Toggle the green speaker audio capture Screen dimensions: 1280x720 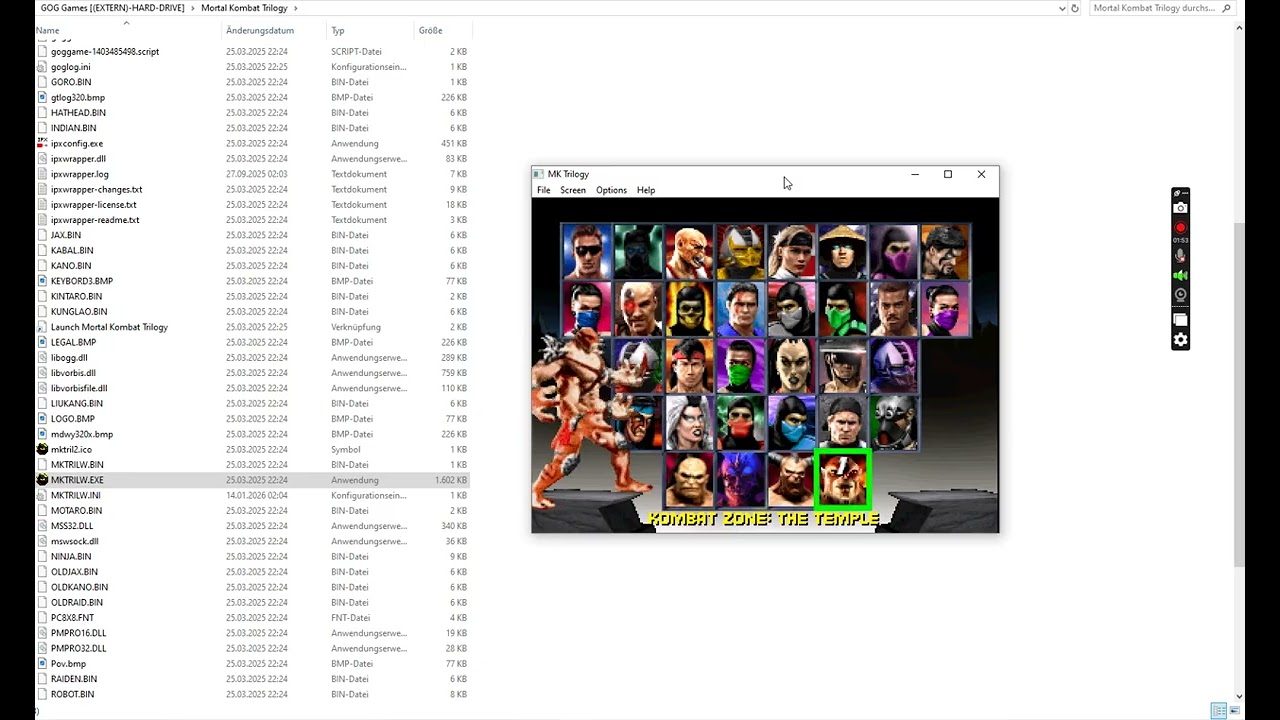point(1180,275)
